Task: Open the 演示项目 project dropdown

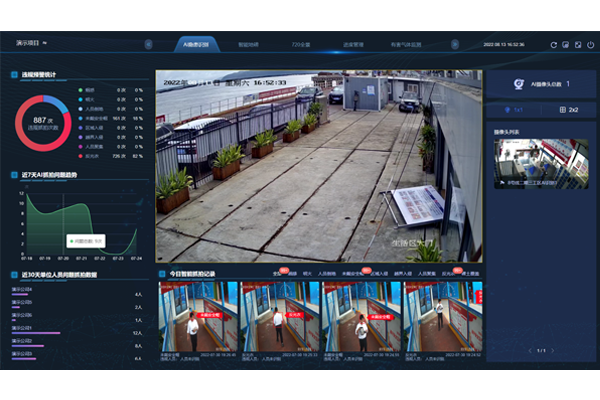Action: pos(31,43)
